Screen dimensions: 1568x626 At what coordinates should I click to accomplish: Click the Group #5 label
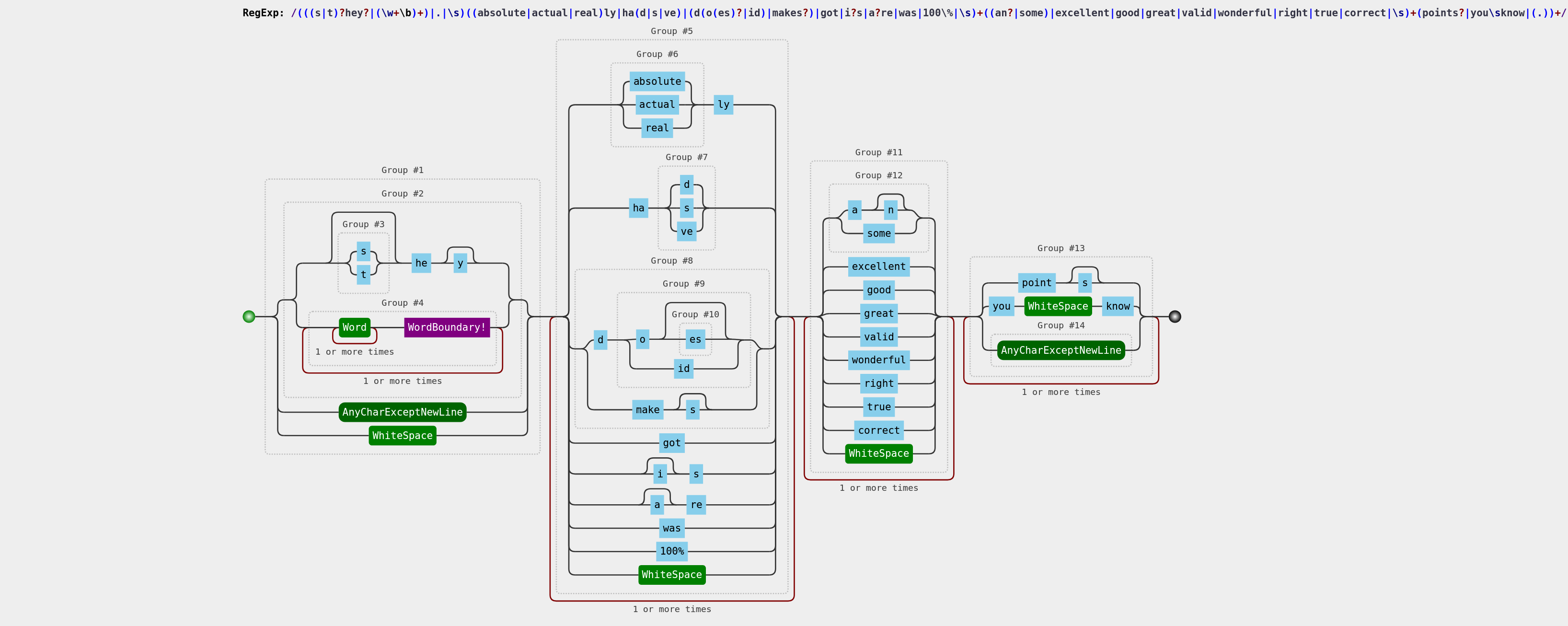tap(671, 31)
